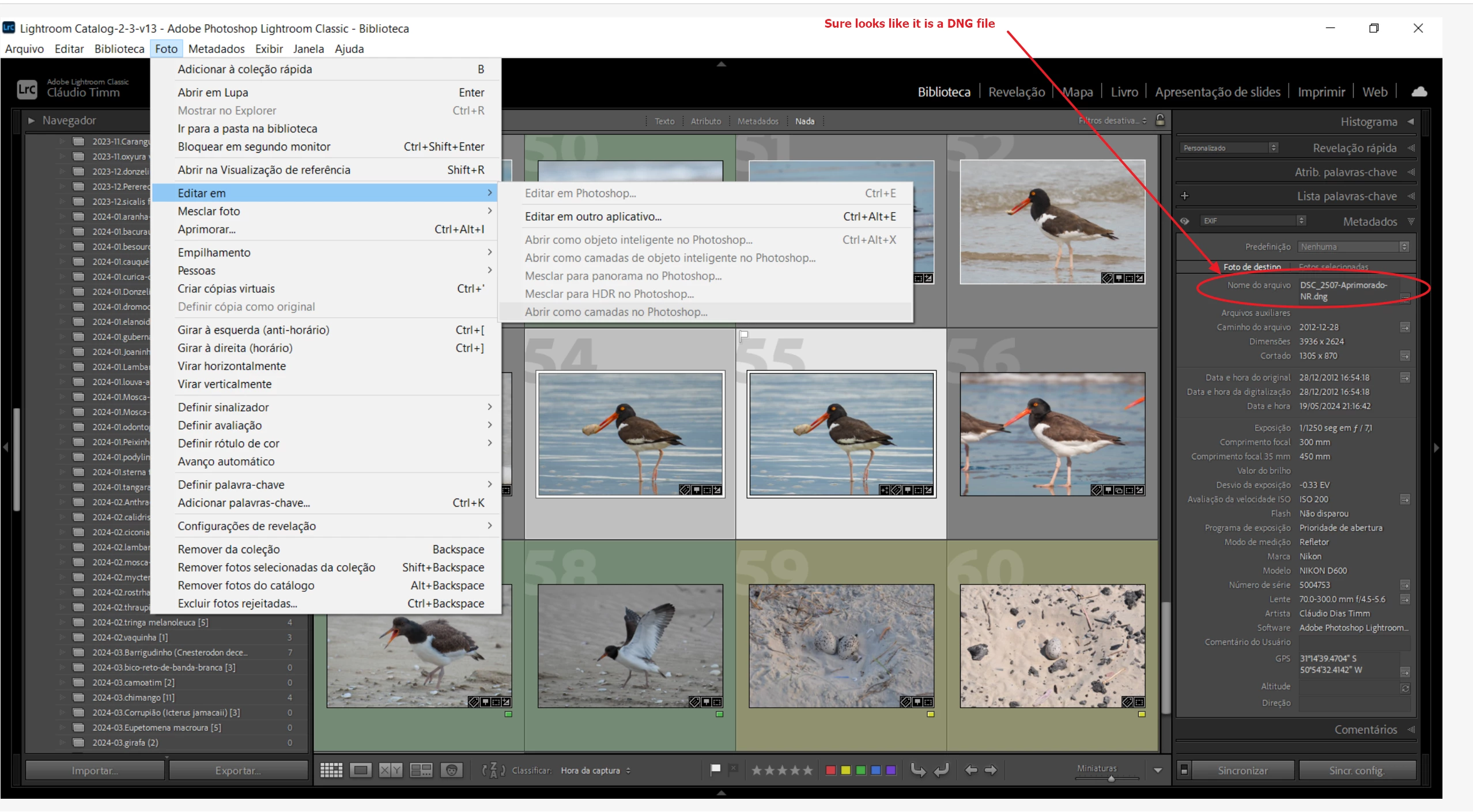Apply red color label swatch
Viewport: 1473px width, 812px height.
[830, 771]
